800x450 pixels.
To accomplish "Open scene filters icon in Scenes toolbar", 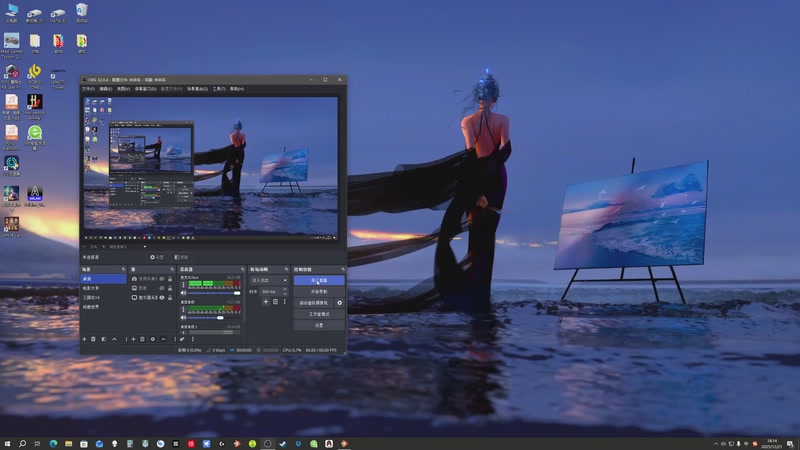I will [104, 339].
